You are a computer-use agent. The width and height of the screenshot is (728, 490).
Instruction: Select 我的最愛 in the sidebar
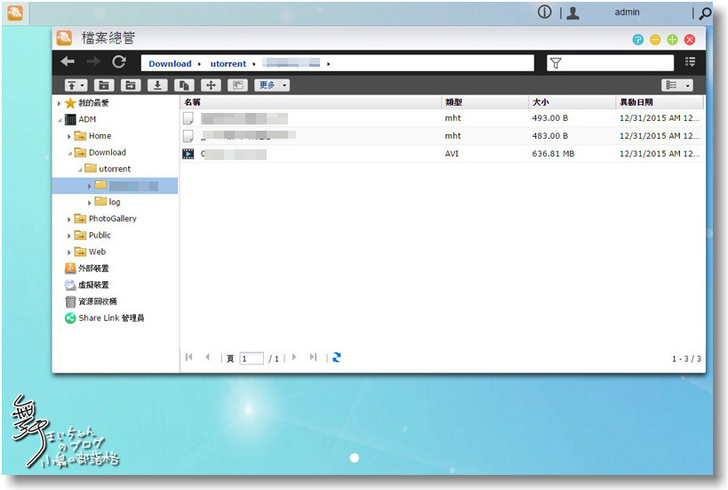93,103
